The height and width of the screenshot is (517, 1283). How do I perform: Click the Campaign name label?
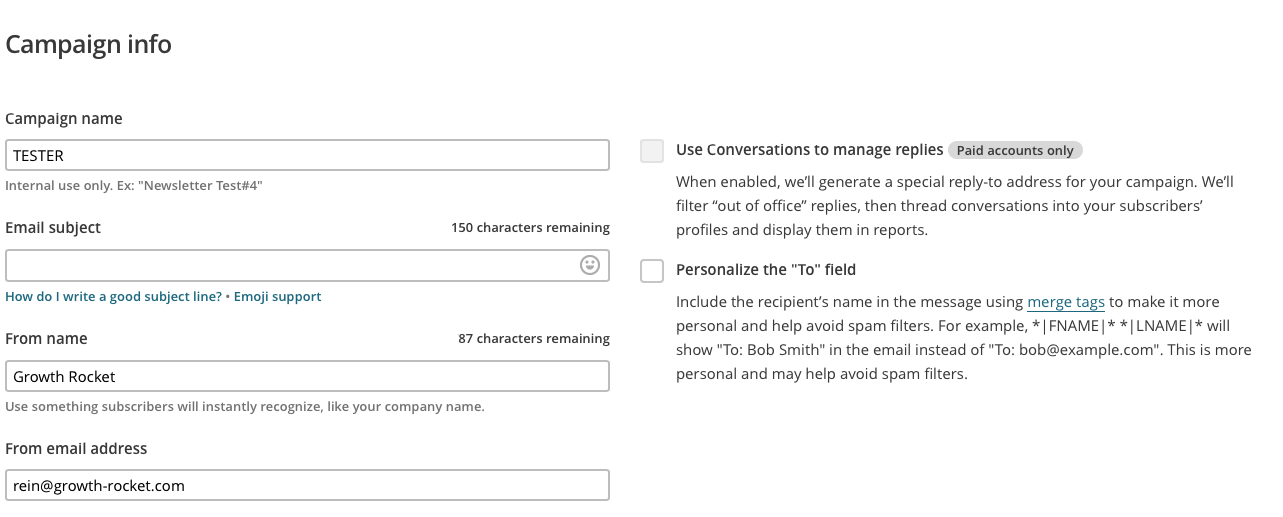(x=64, y=119)
